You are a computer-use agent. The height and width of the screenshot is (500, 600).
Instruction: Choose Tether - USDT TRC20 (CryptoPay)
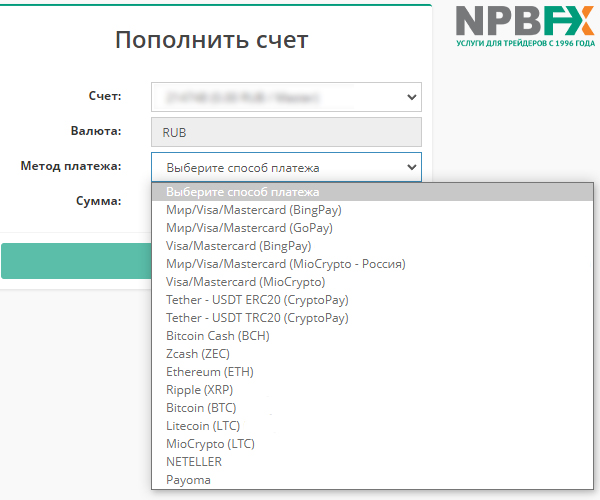pos(372,318)
